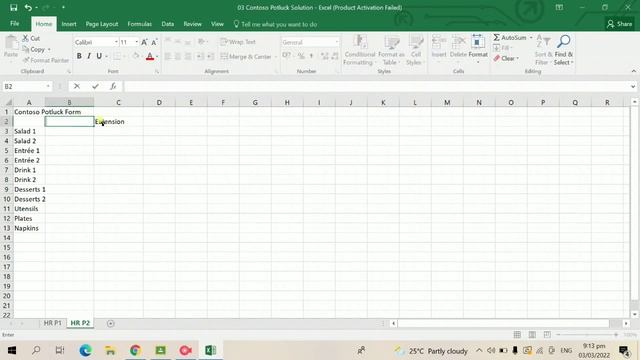Open the File menu tab
The image size is (640, 360).
(15, 24)
